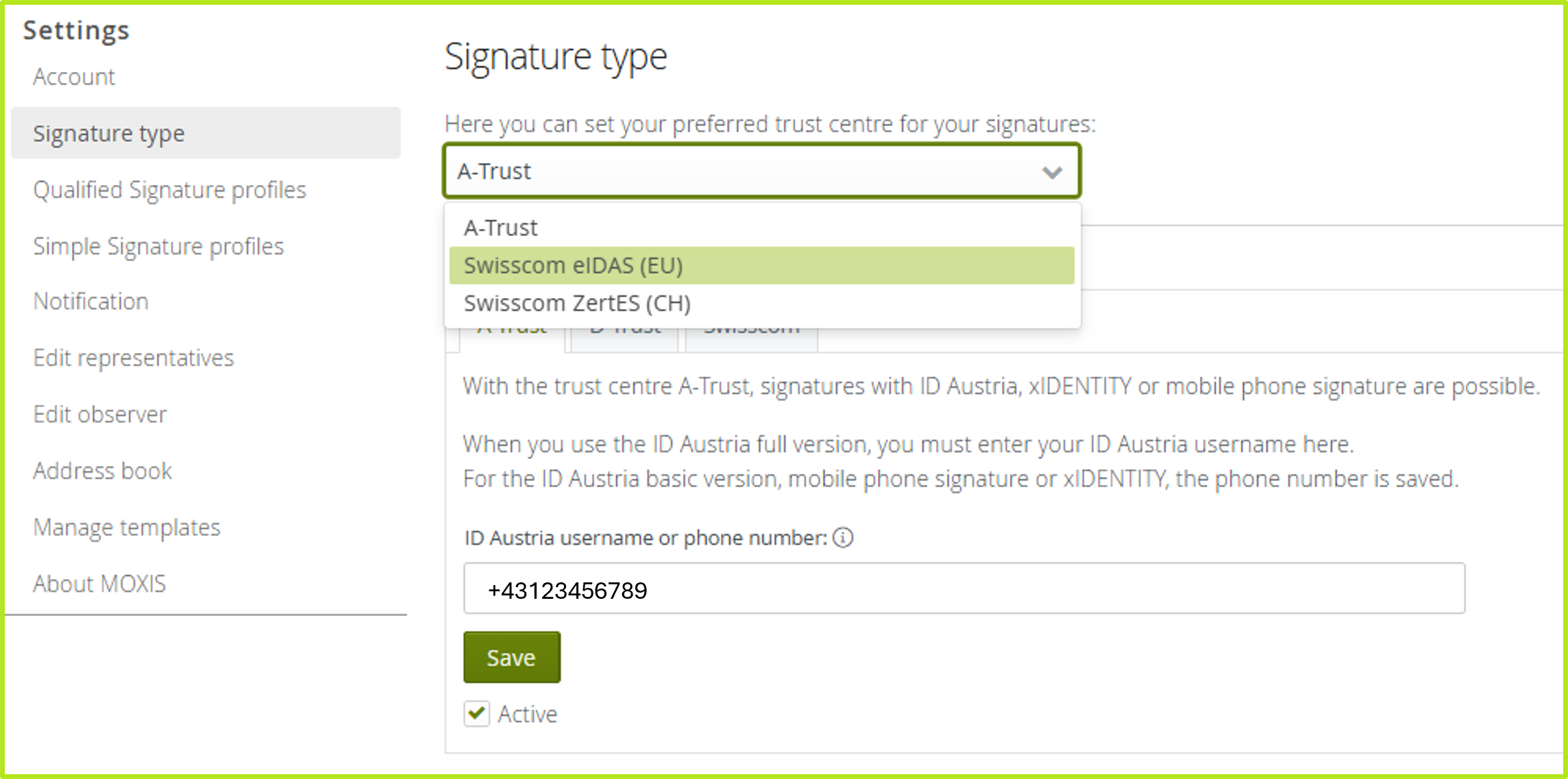Image resolution: width=1568 pixels, height=779 pixels.
Task: Uncheck the Active checkbox
Action: coord(476,714)
